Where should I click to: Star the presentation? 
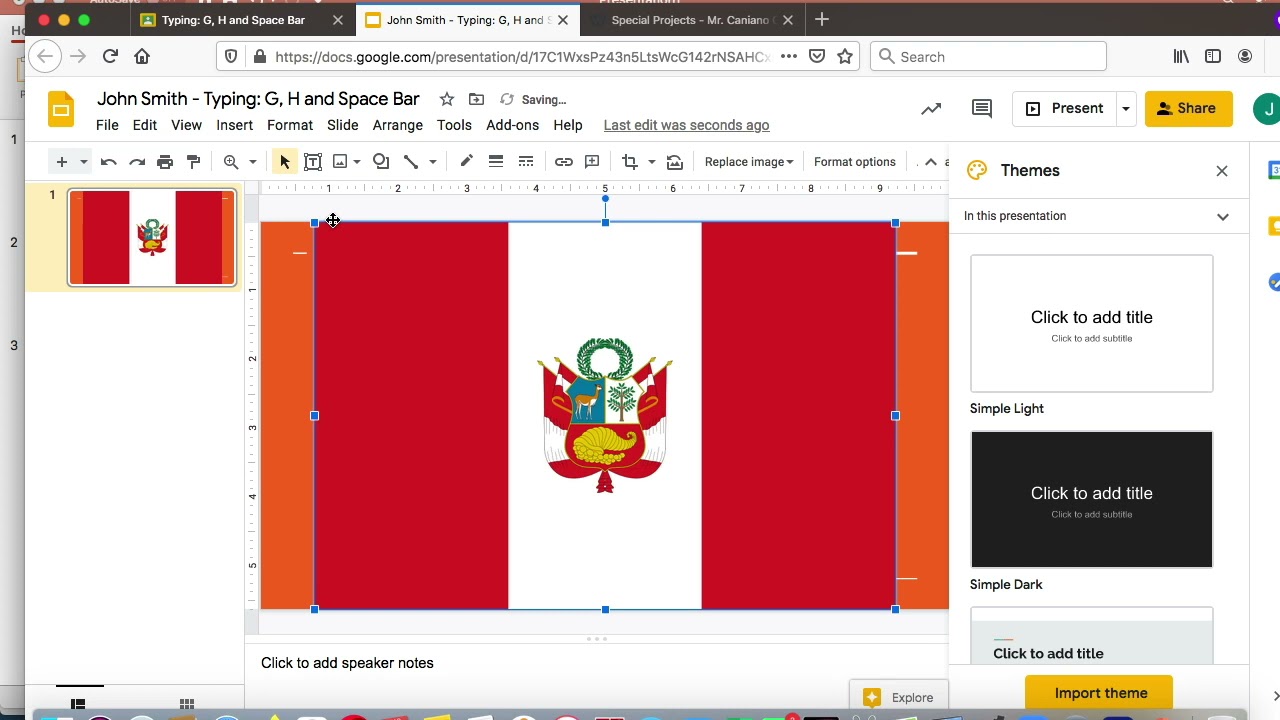point(447,99)
